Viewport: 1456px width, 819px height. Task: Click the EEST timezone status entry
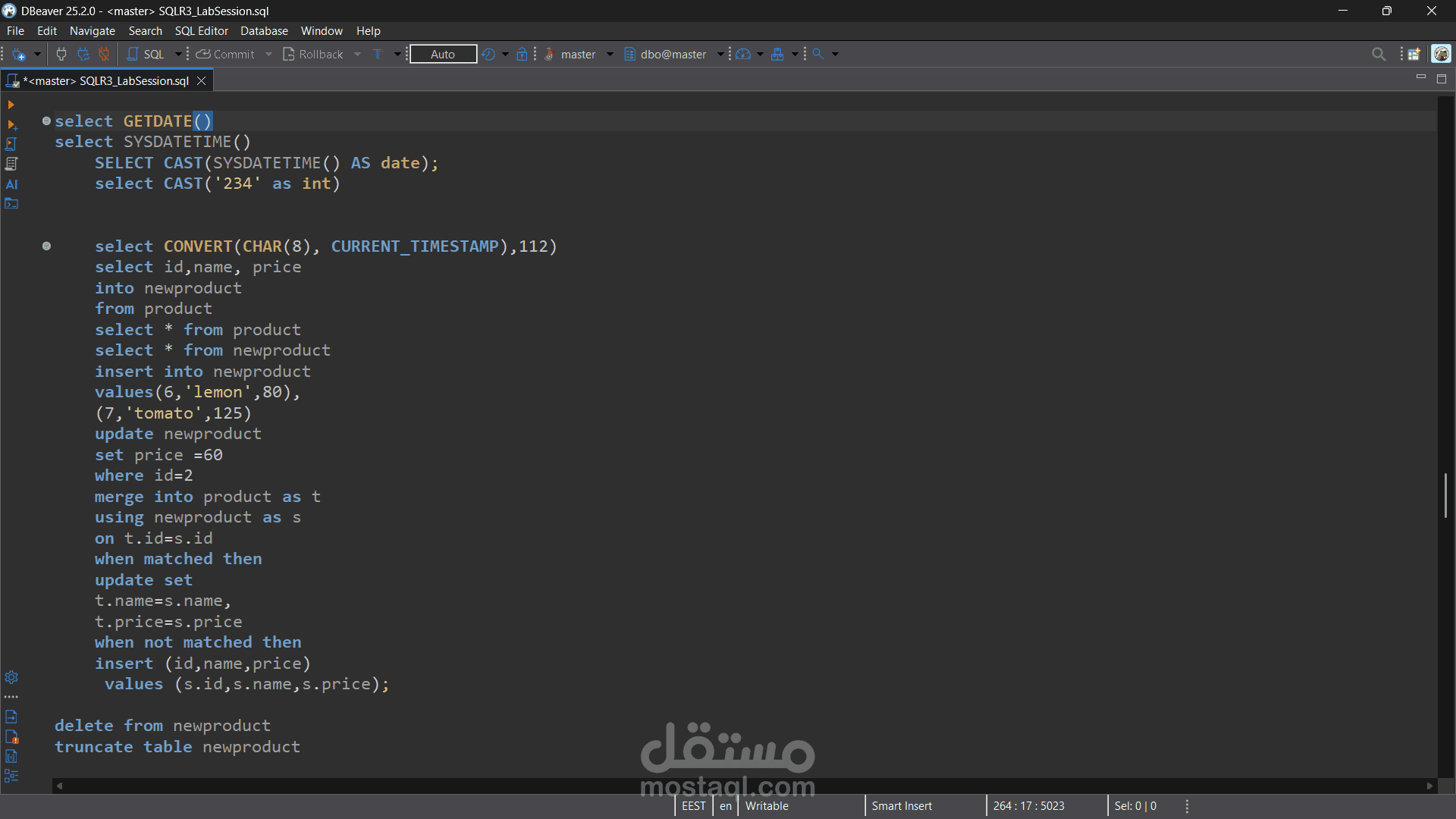coord(693,806)
